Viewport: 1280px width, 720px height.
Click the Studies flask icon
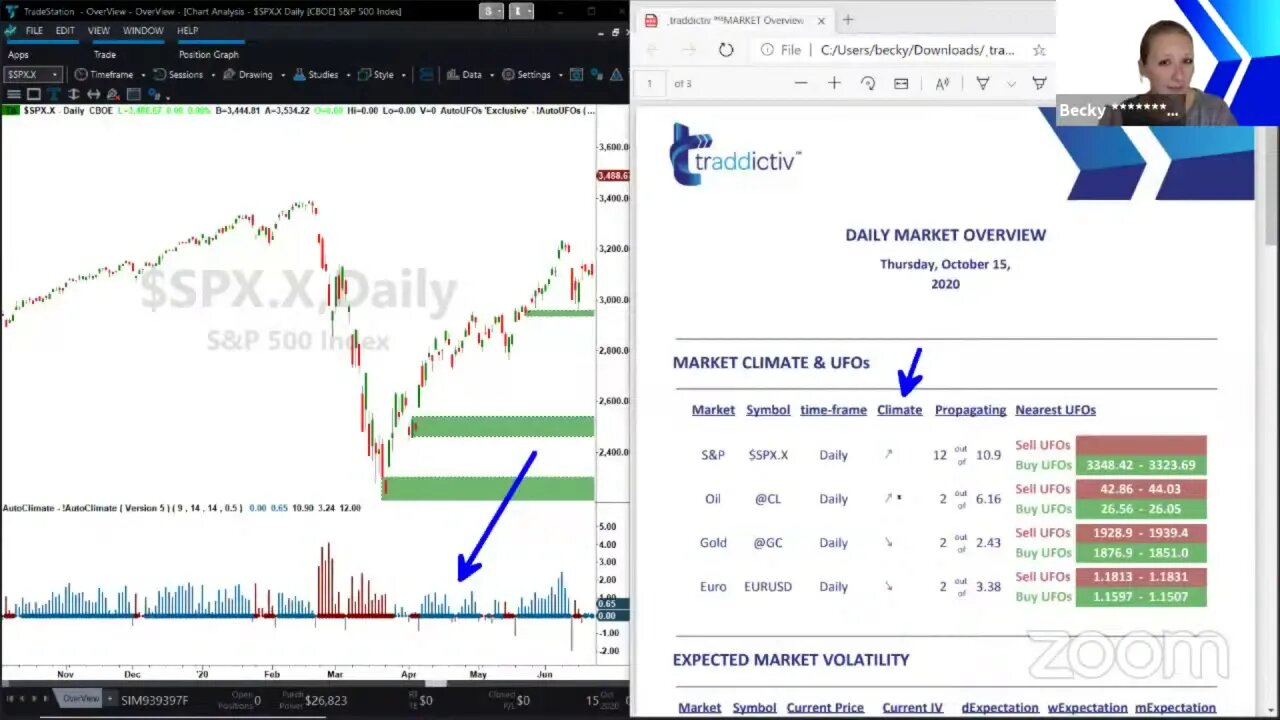[x=299, y=75]
